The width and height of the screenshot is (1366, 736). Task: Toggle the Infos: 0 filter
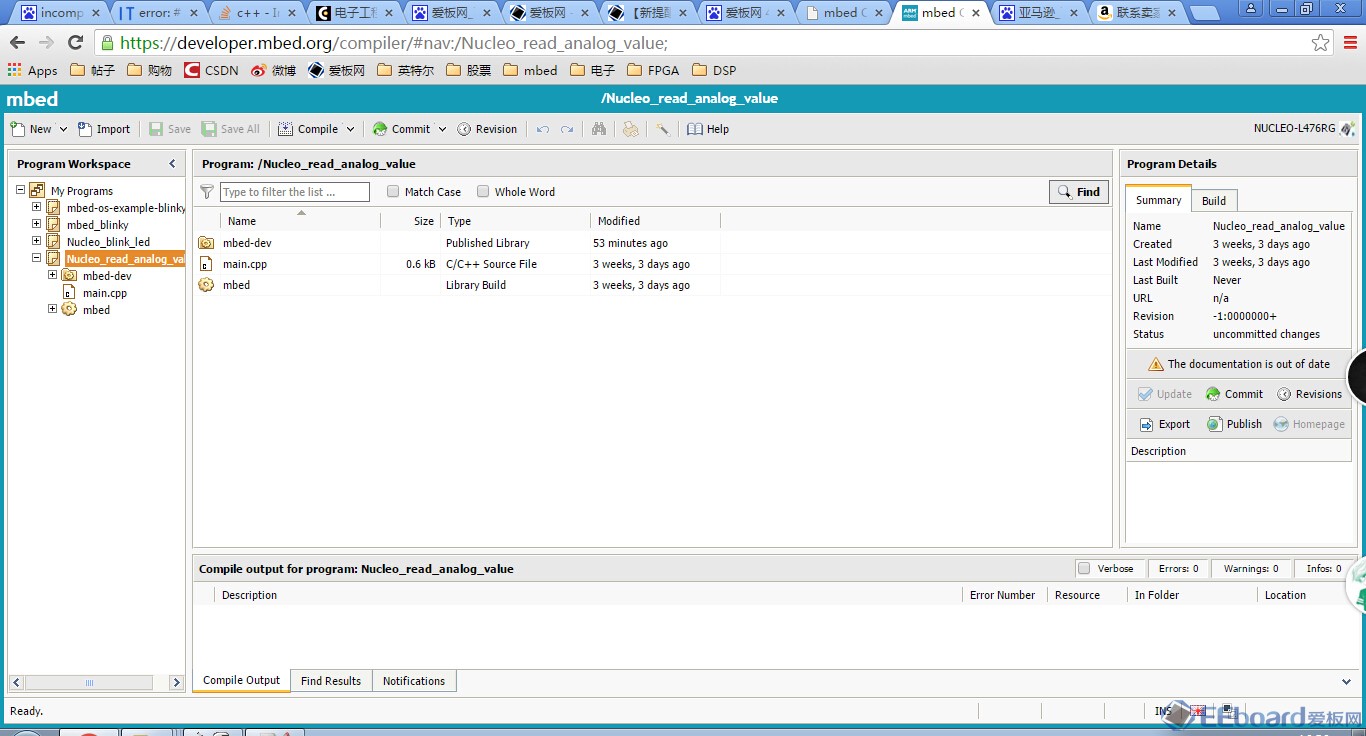pyautogui.click(x=1324, y=568)
